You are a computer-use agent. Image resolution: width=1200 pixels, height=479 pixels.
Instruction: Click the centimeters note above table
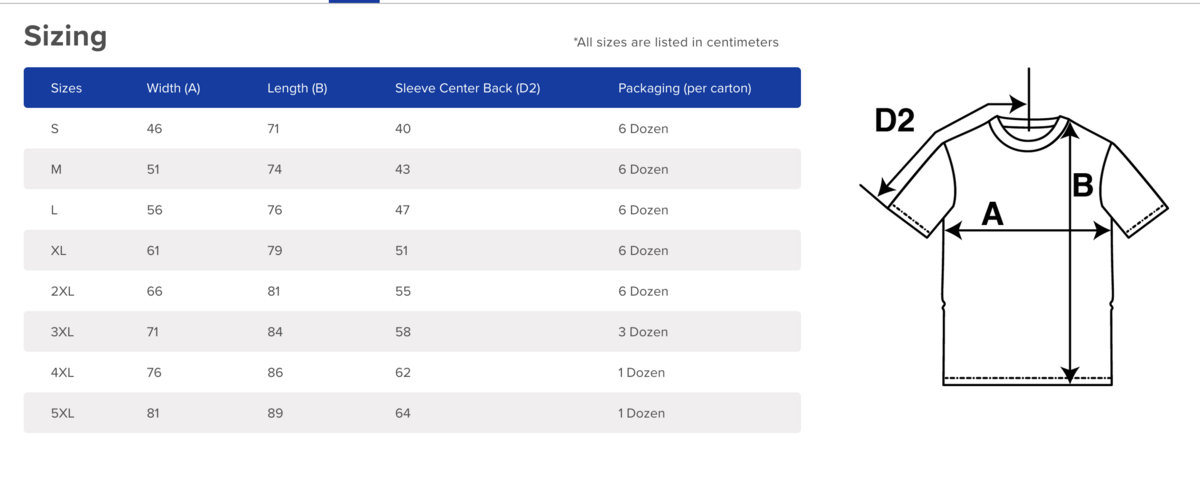(x=675, y=42)
